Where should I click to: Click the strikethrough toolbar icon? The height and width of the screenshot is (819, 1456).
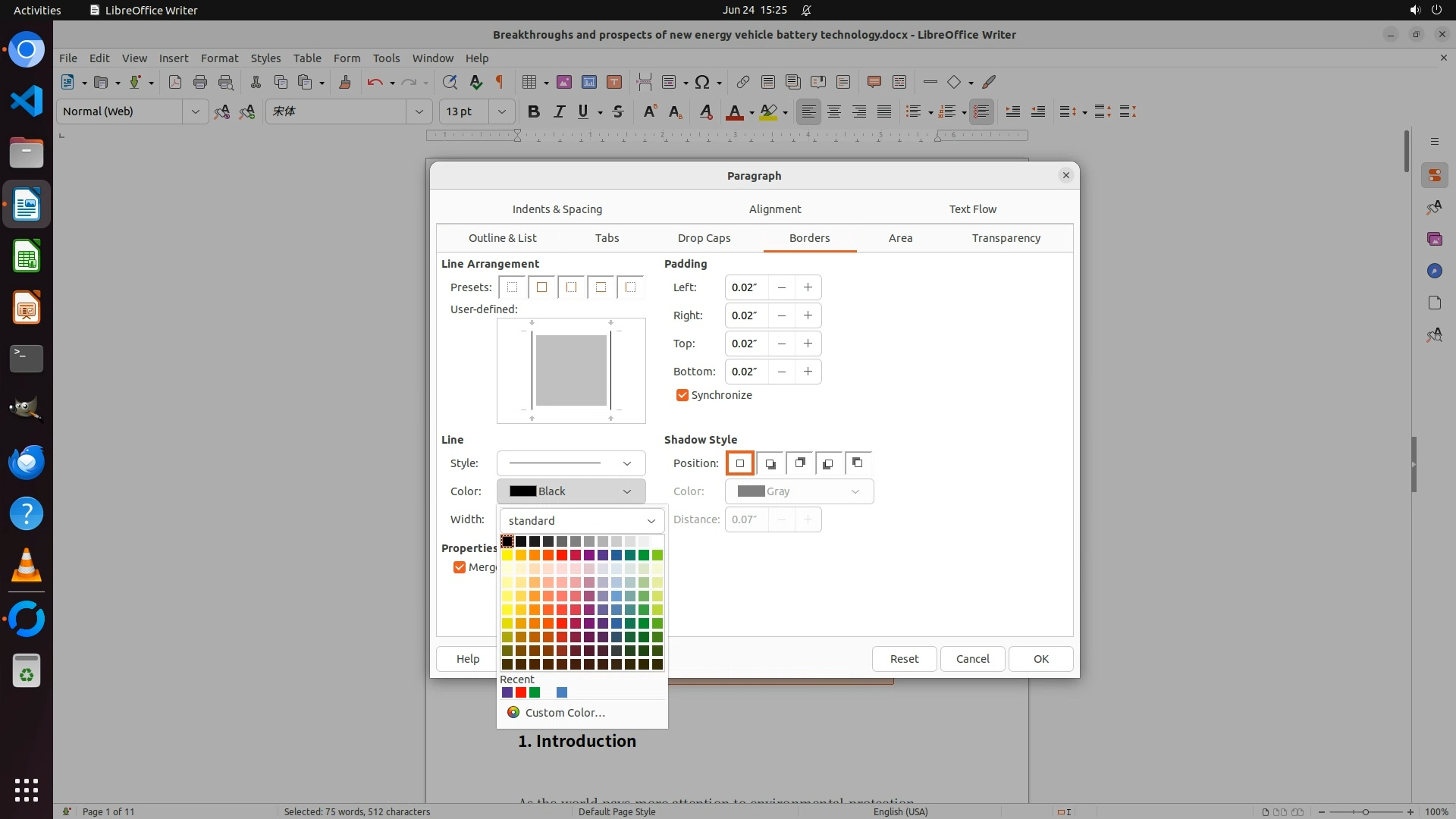(x=618, y=111)
